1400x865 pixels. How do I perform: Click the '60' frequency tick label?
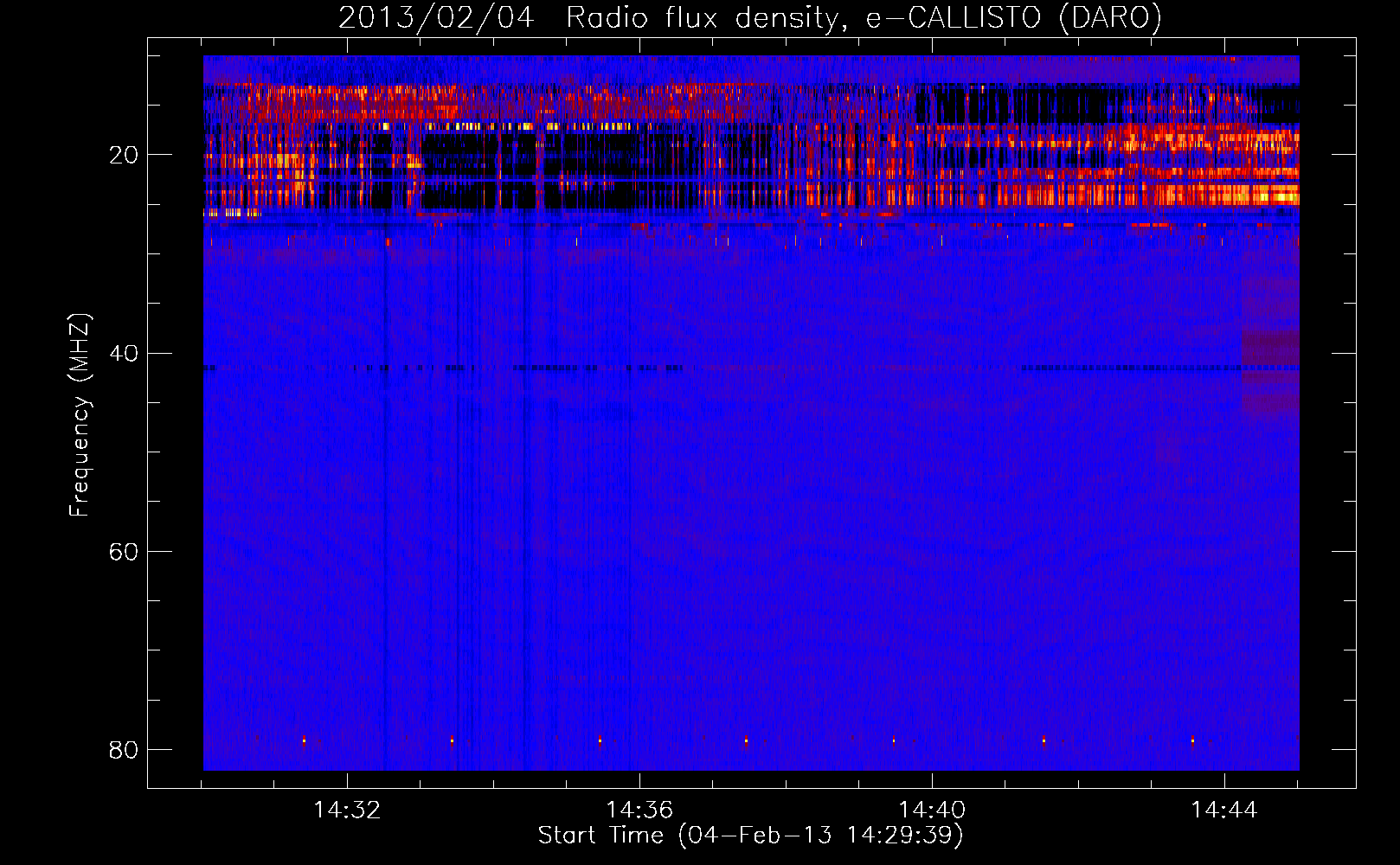click(124, 551)
